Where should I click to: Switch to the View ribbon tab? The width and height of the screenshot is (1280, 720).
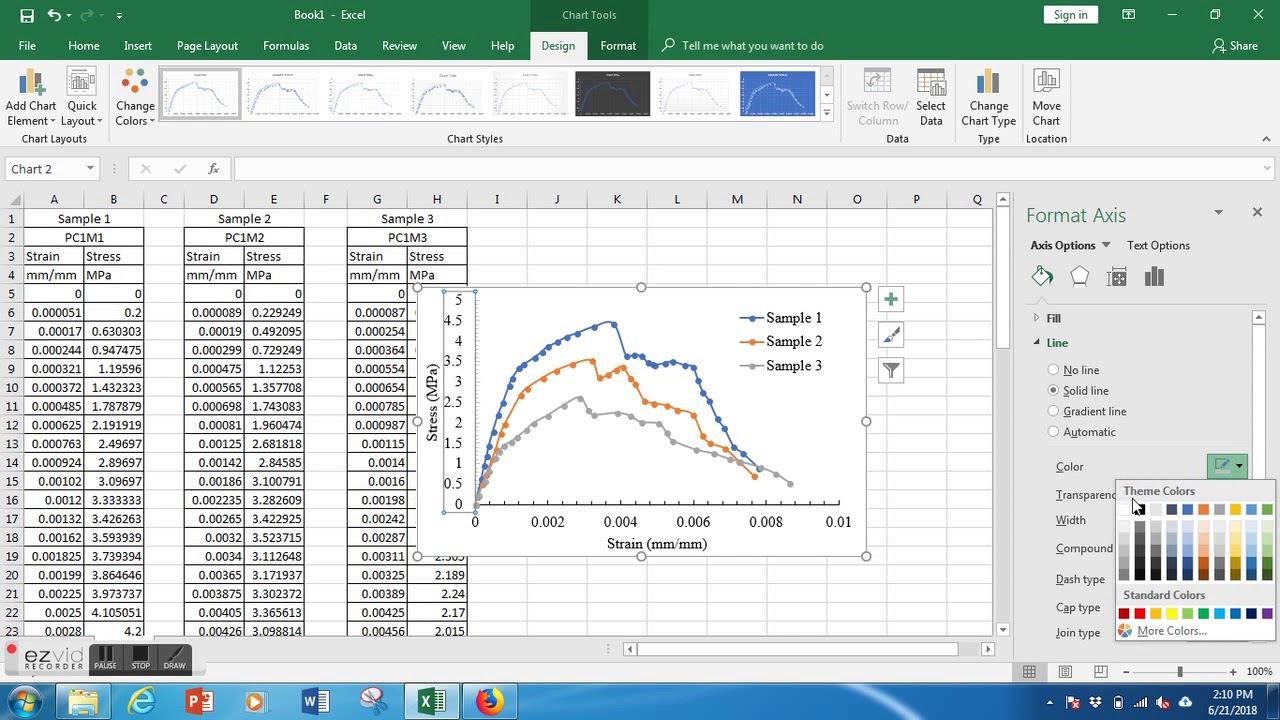[454, 46]
